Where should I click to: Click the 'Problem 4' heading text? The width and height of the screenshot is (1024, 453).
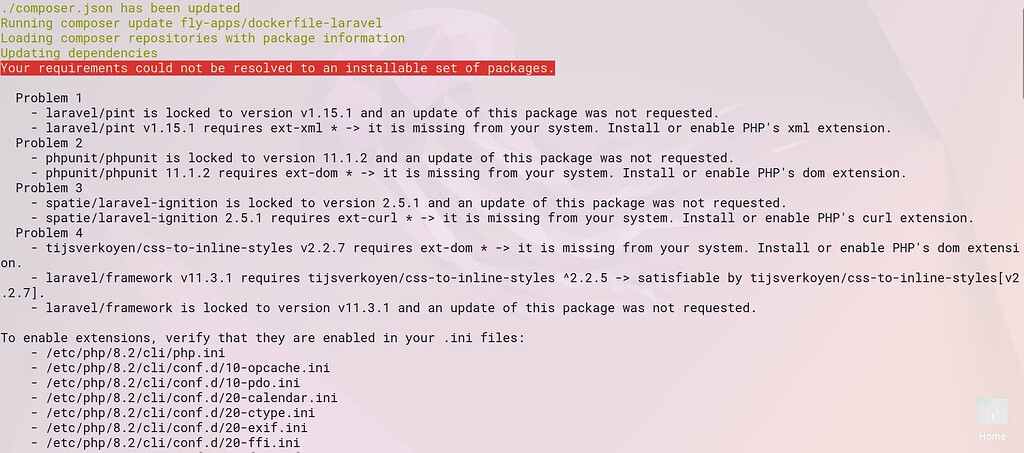tap(49, 233)
